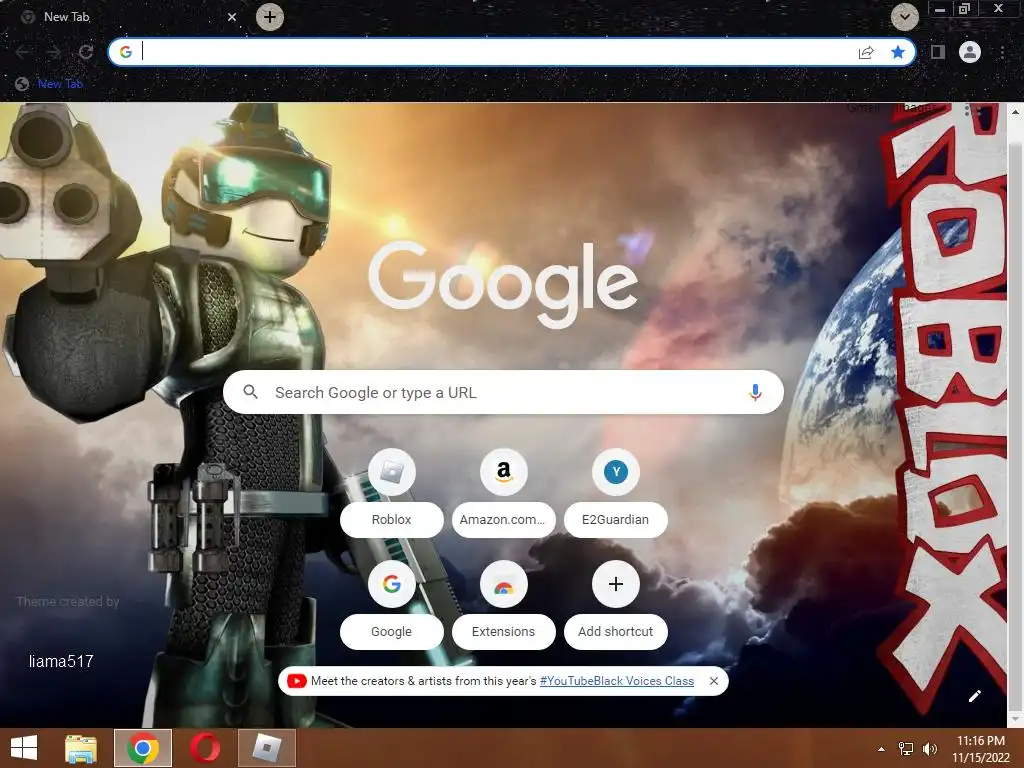Click the Search Google or type a URL box
Image resolution: width=1024 pixels, height=768 pixels.
coord(503,392)
